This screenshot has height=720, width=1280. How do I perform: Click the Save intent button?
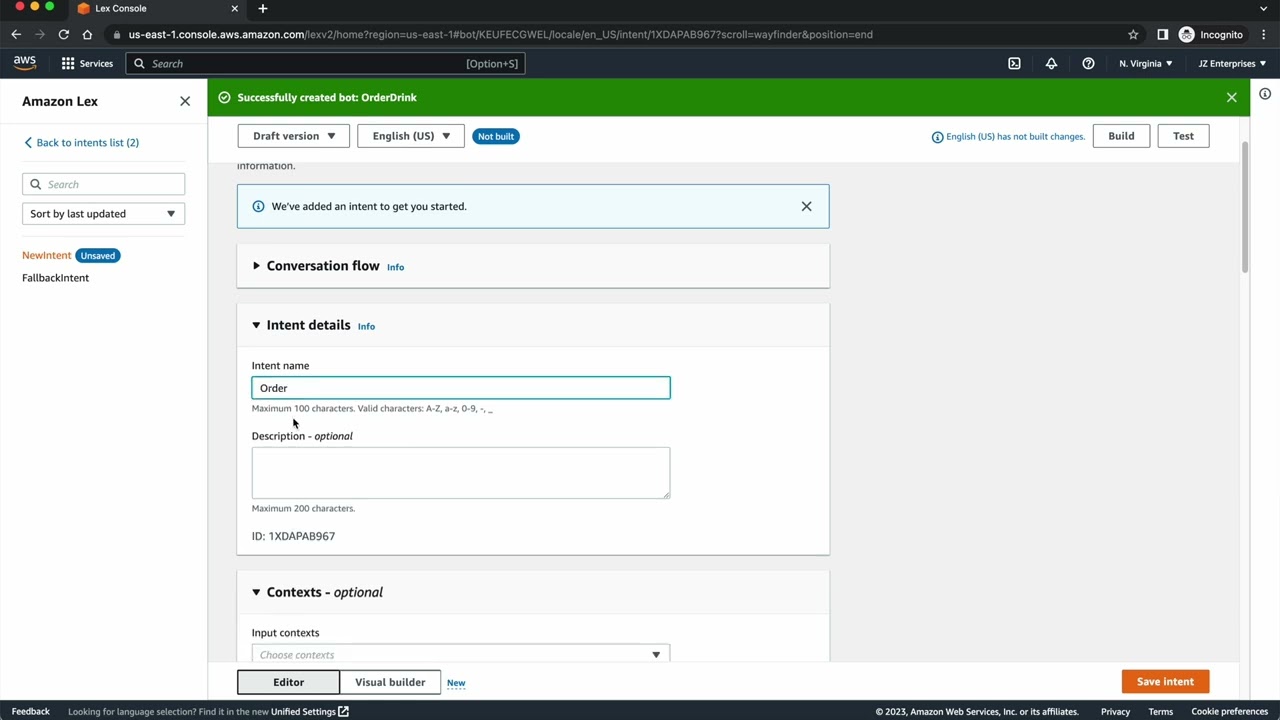1165,681
